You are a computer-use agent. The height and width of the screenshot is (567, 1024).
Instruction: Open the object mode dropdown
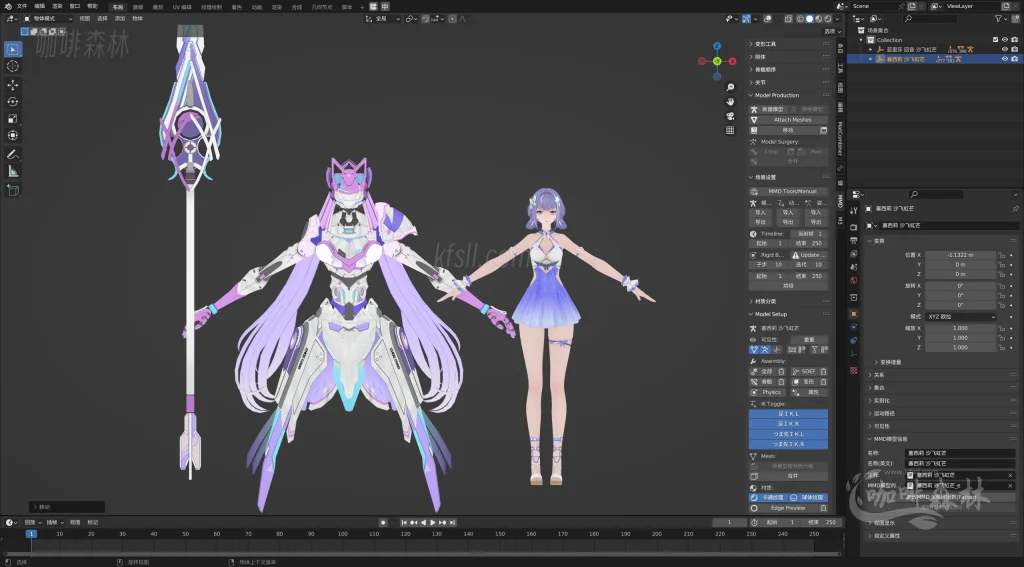click(x=48, y=19)
